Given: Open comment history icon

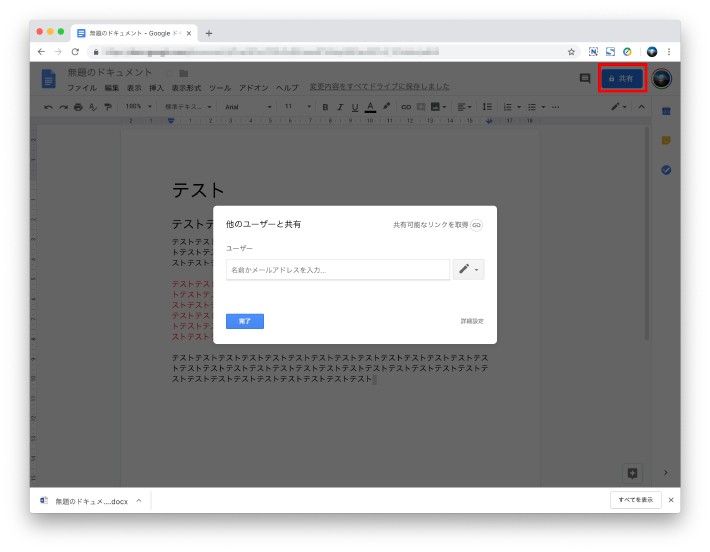Looking at the screenshot, I should [x=585, y=78].
